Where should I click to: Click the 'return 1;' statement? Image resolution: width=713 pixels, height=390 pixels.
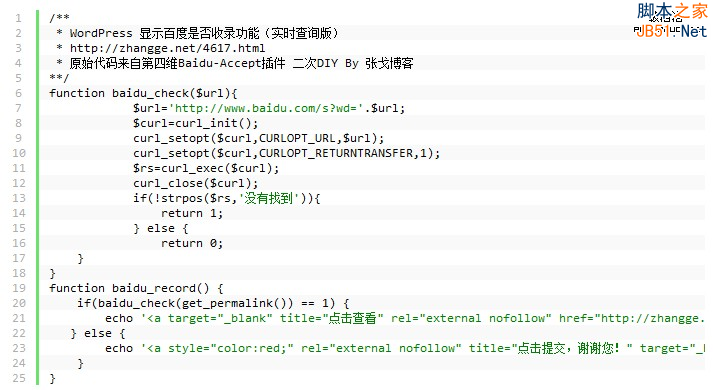[x=192, y=213]
